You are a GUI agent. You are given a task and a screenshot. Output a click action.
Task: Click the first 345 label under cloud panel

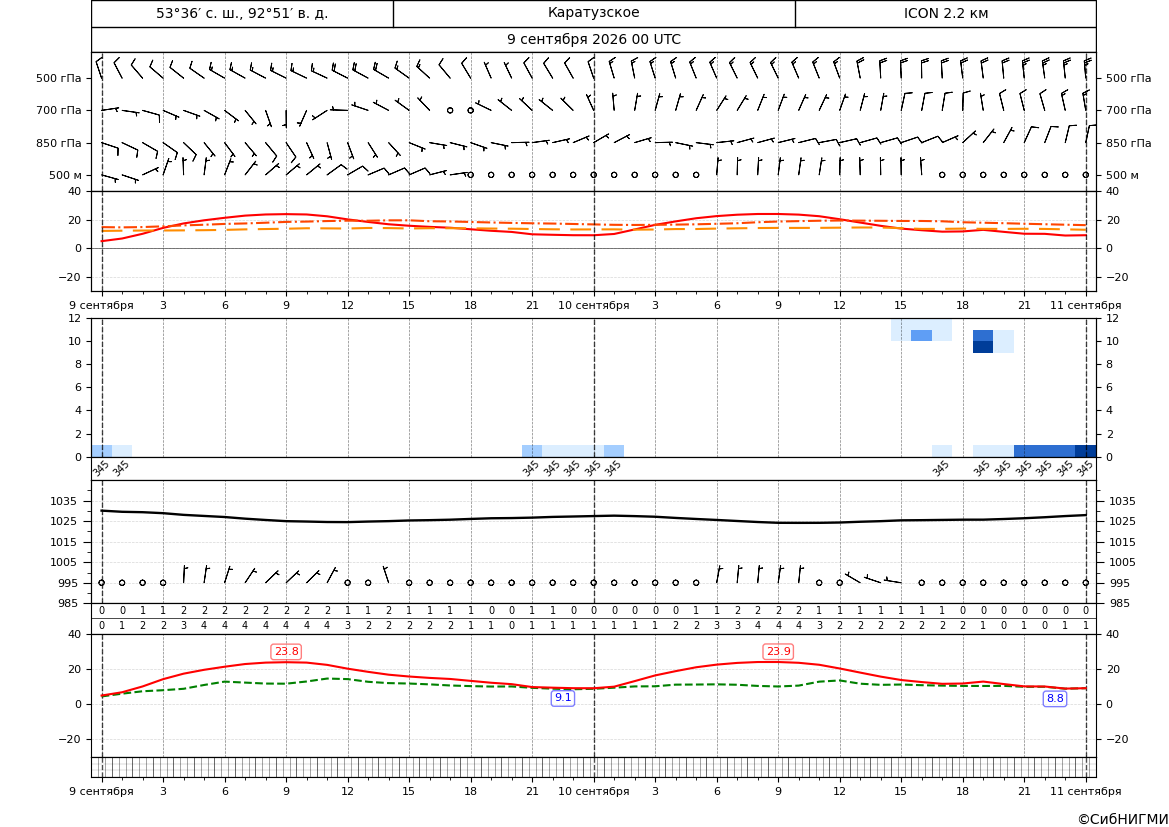click(x=101, y=469)
